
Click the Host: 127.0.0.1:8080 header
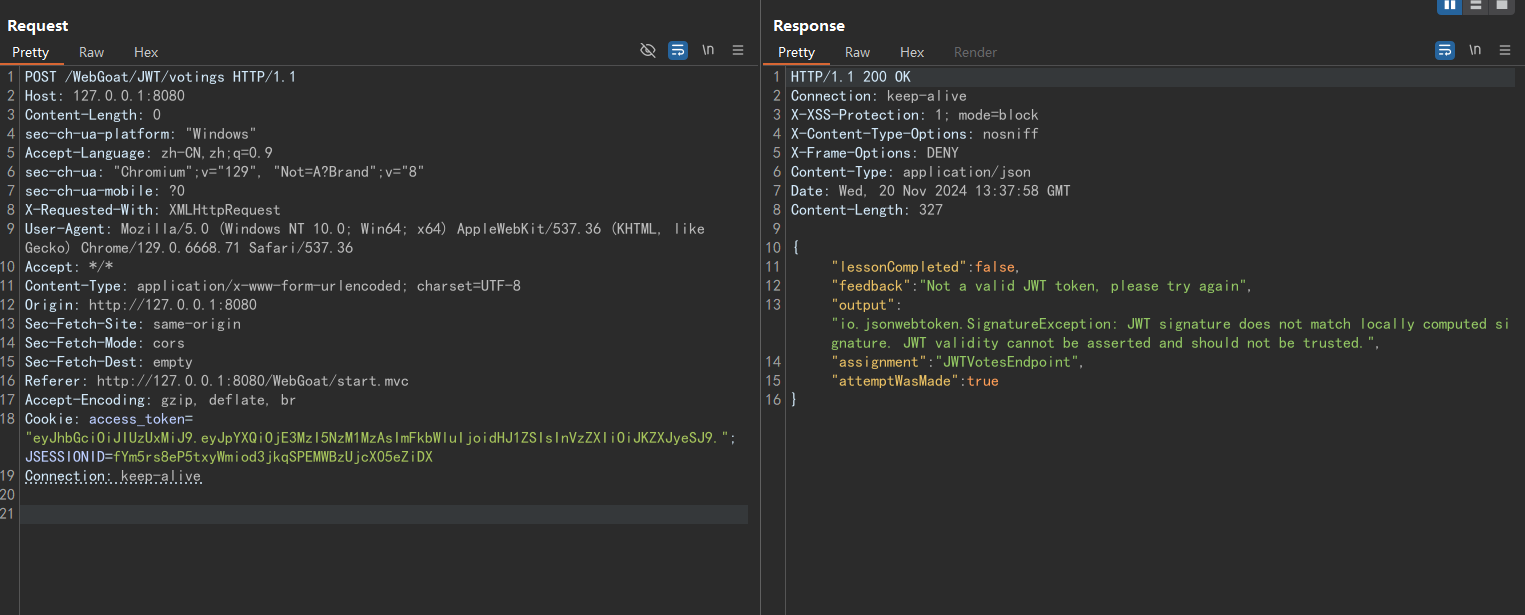(x=105, y=96)
